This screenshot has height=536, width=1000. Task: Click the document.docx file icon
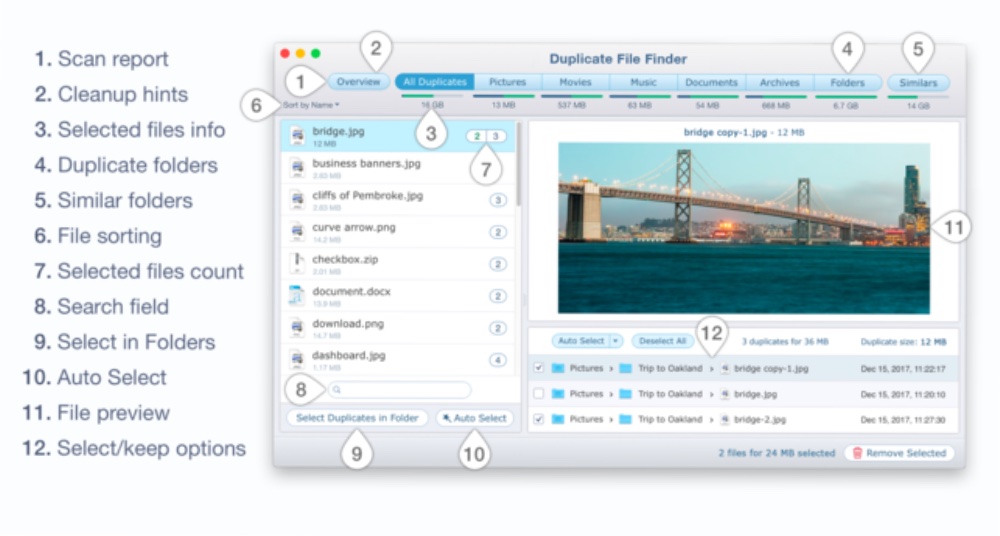point(297,295)
